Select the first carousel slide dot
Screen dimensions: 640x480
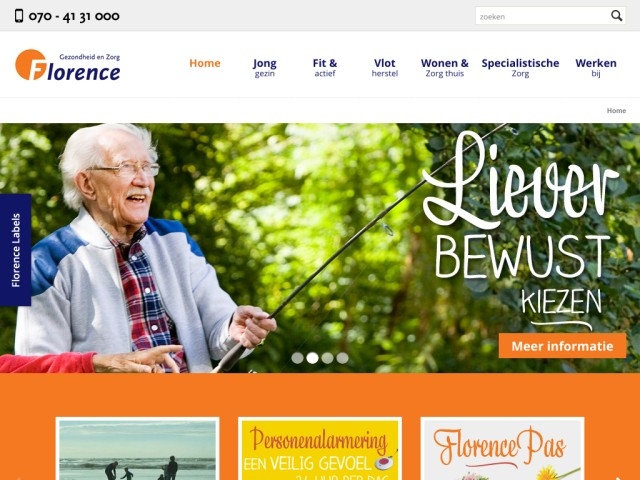tap(298, 358)
